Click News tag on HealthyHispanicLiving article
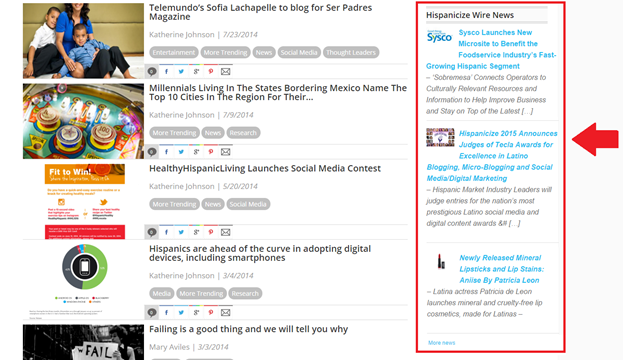Screen dimensions: 623x360 (213, 204)
